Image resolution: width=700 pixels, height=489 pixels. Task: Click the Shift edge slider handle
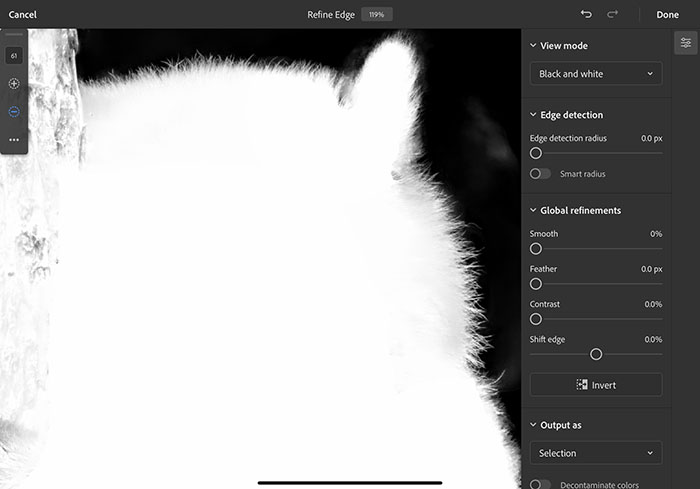(596, 354)
